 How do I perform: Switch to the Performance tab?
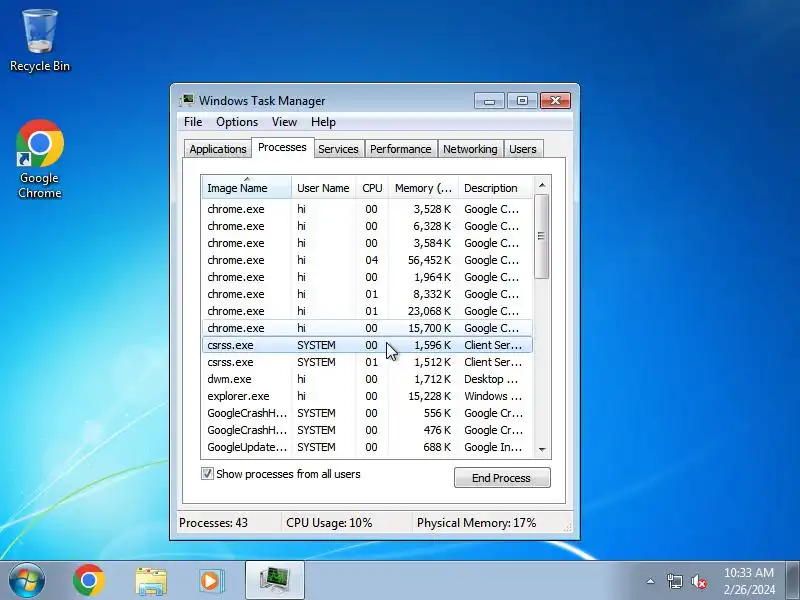click(401, 149)
